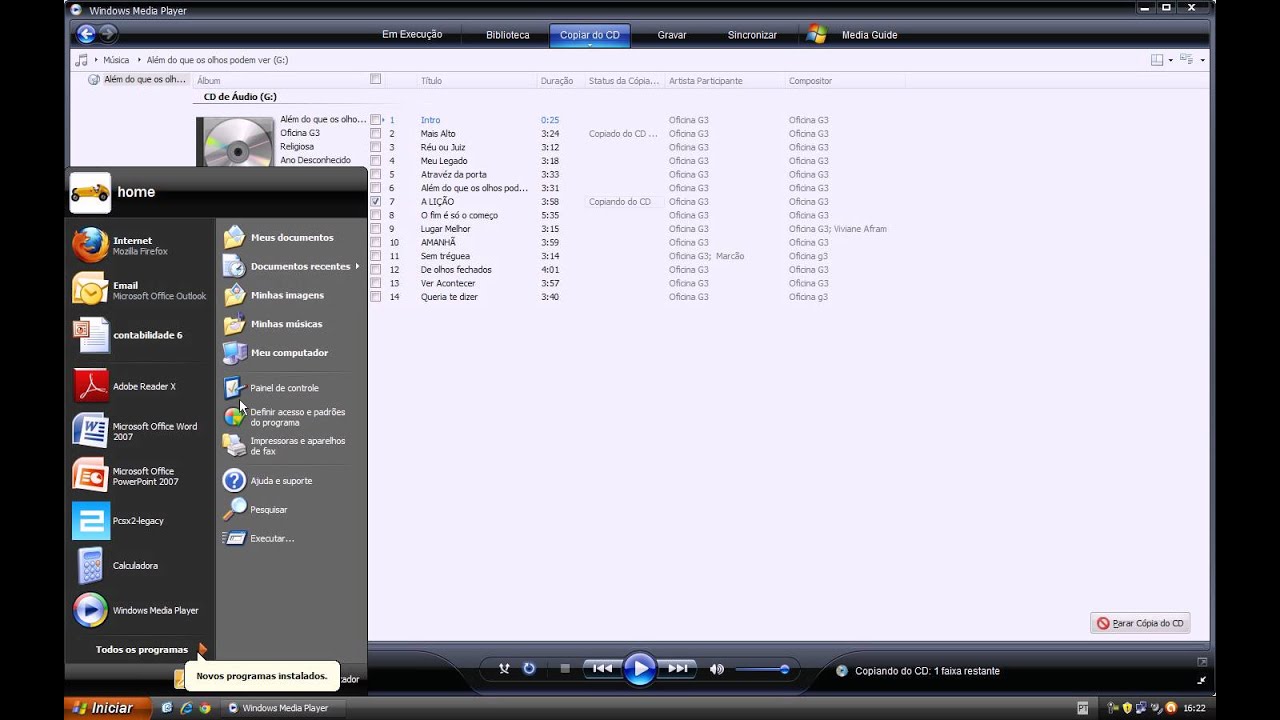
Task: Open the Gravar tab
Action: pyautogui.click(x=672, y=35)
